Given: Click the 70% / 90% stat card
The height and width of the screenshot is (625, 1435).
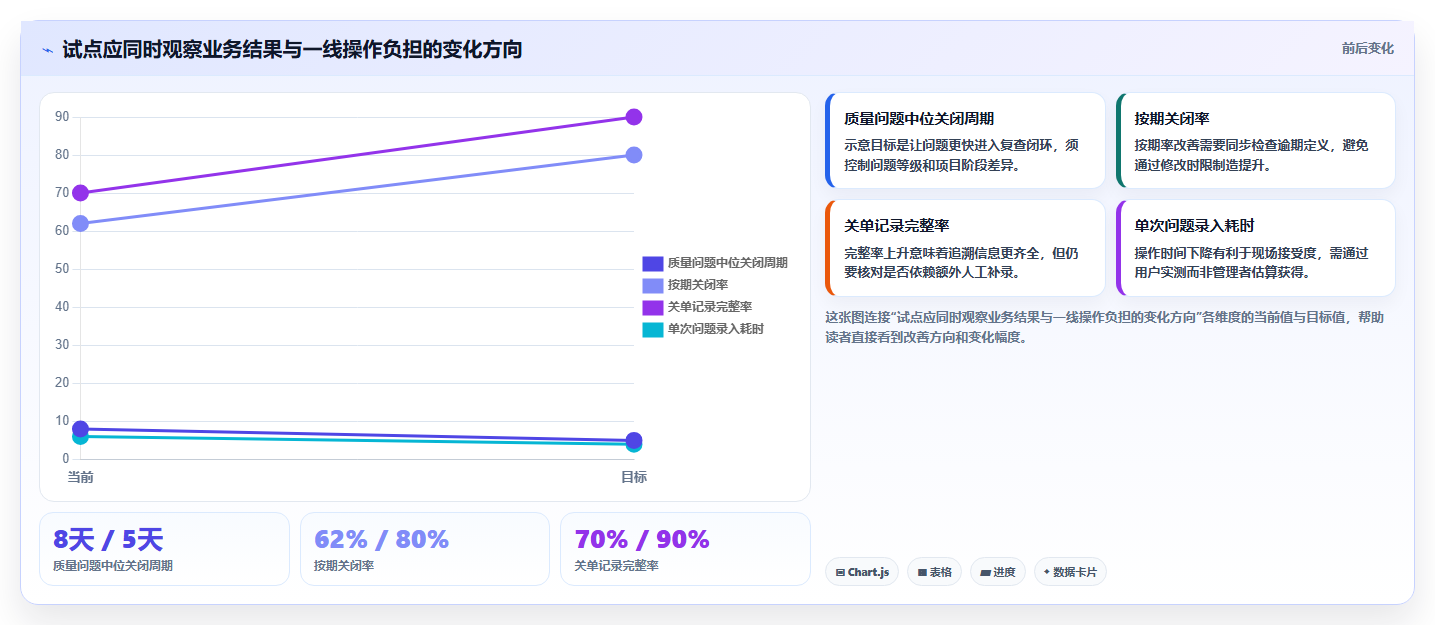Looking at the screenshot, I should [685, 549].
